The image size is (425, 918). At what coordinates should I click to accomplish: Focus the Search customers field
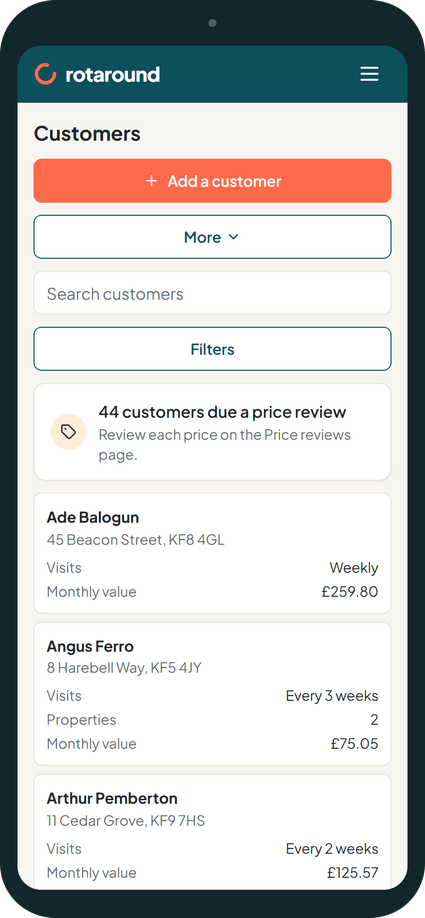tap(212, 293)
